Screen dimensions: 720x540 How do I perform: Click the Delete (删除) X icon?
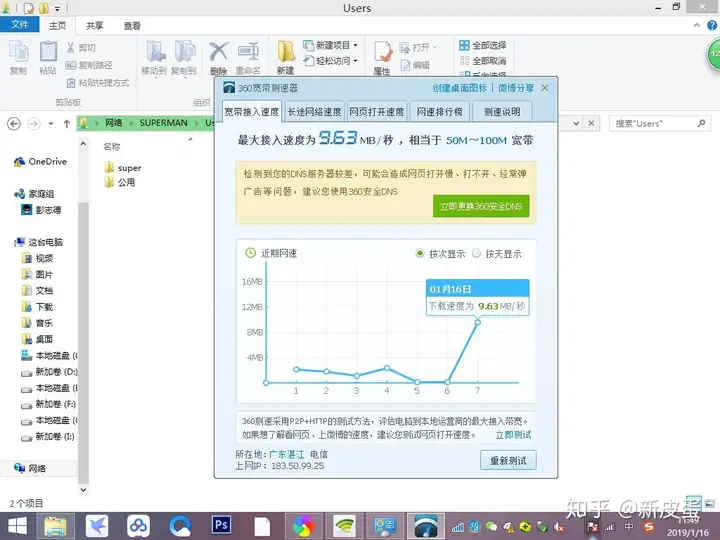click(x=219, y=57)
